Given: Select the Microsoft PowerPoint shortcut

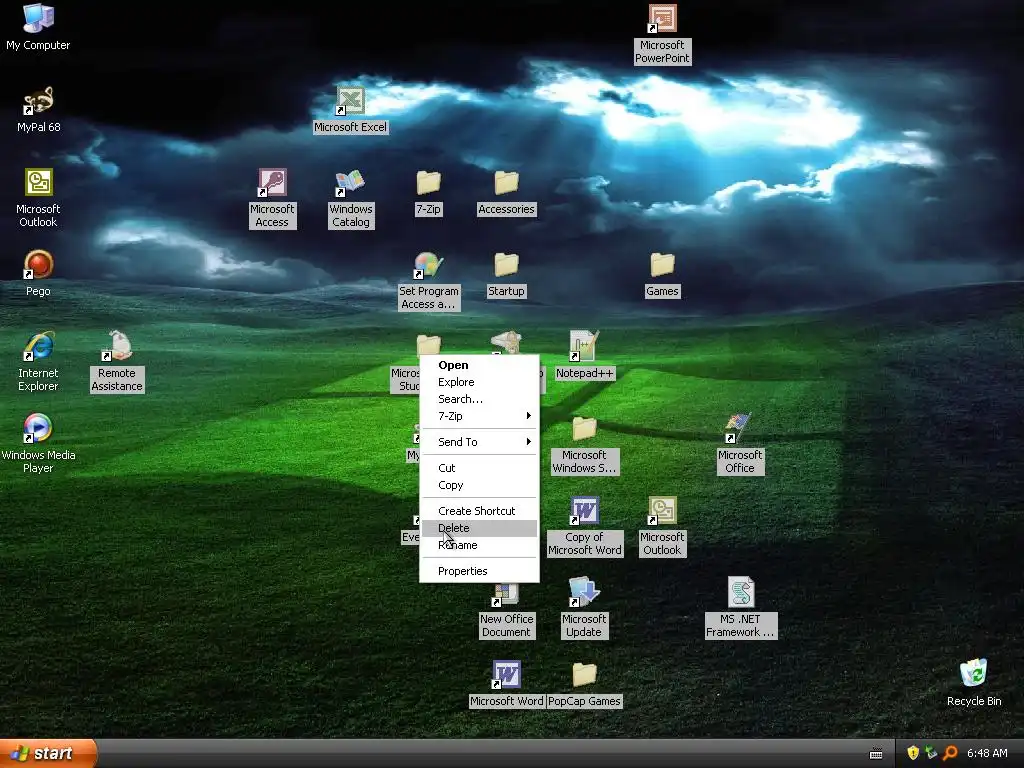Looking at the screenshot, I should click(x=662, y=34).
